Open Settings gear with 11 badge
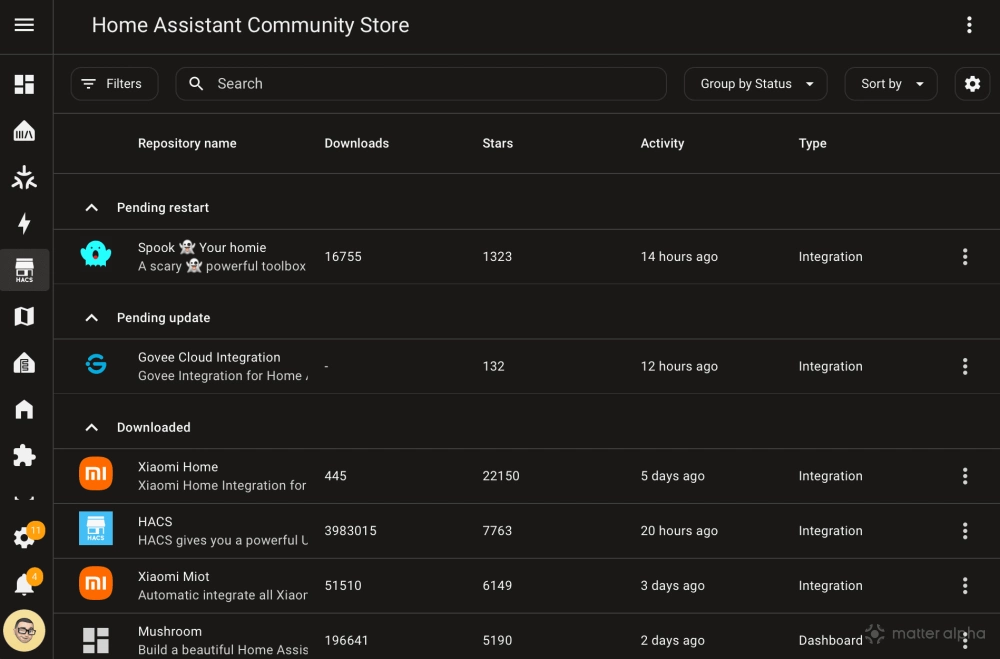Viewport: 1000px width, 659px height. coord(26,536)
